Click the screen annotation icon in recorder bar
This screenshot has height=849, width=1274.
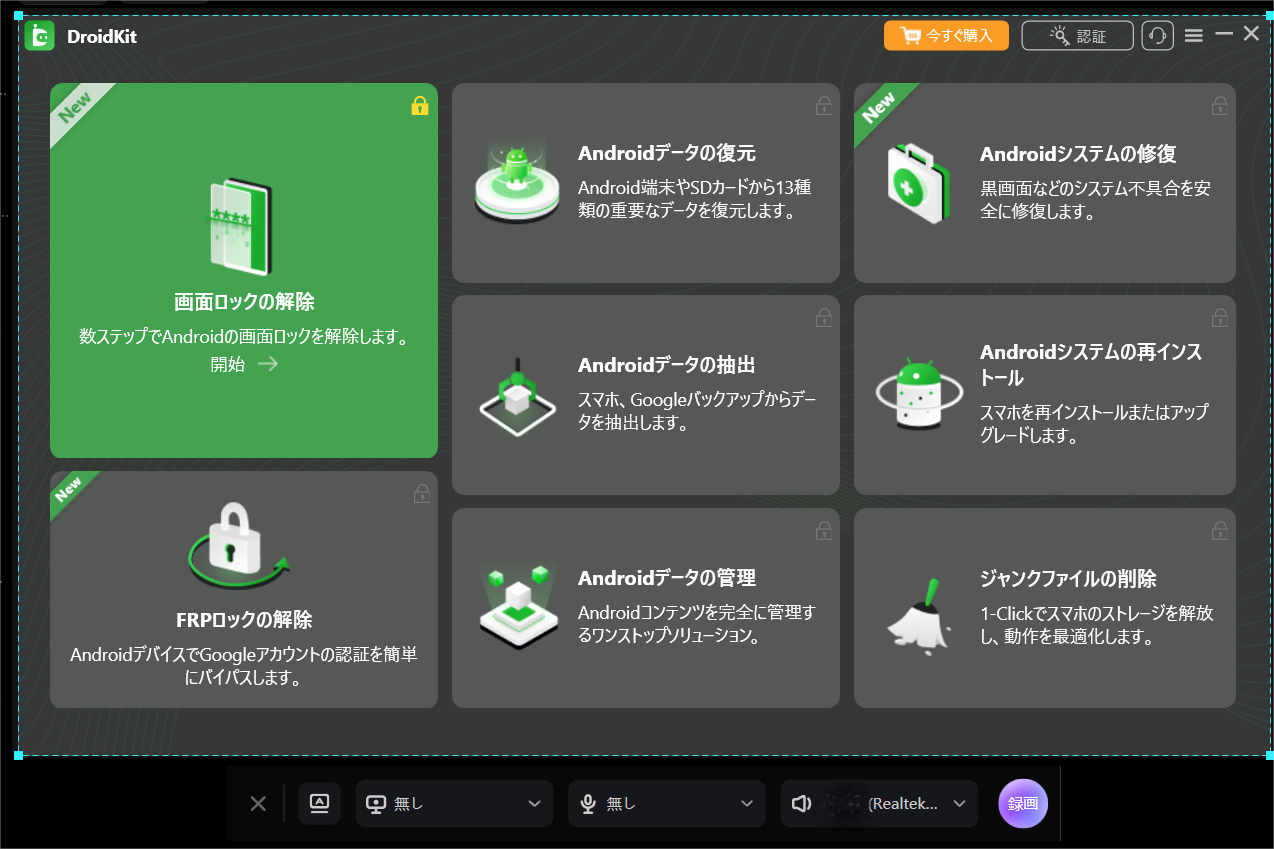[320, 803]
